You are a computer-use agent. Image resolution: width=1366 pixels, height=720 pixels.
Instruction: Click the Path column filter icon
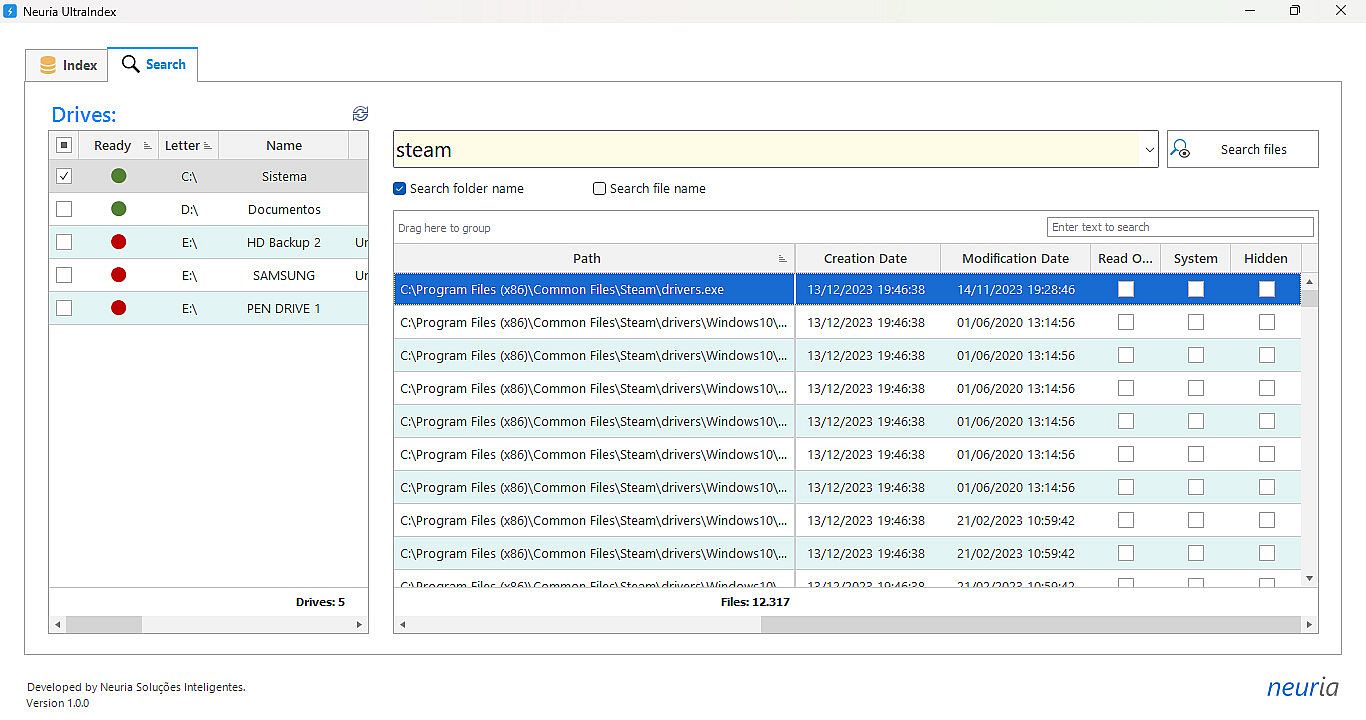[x=783, y=259]
